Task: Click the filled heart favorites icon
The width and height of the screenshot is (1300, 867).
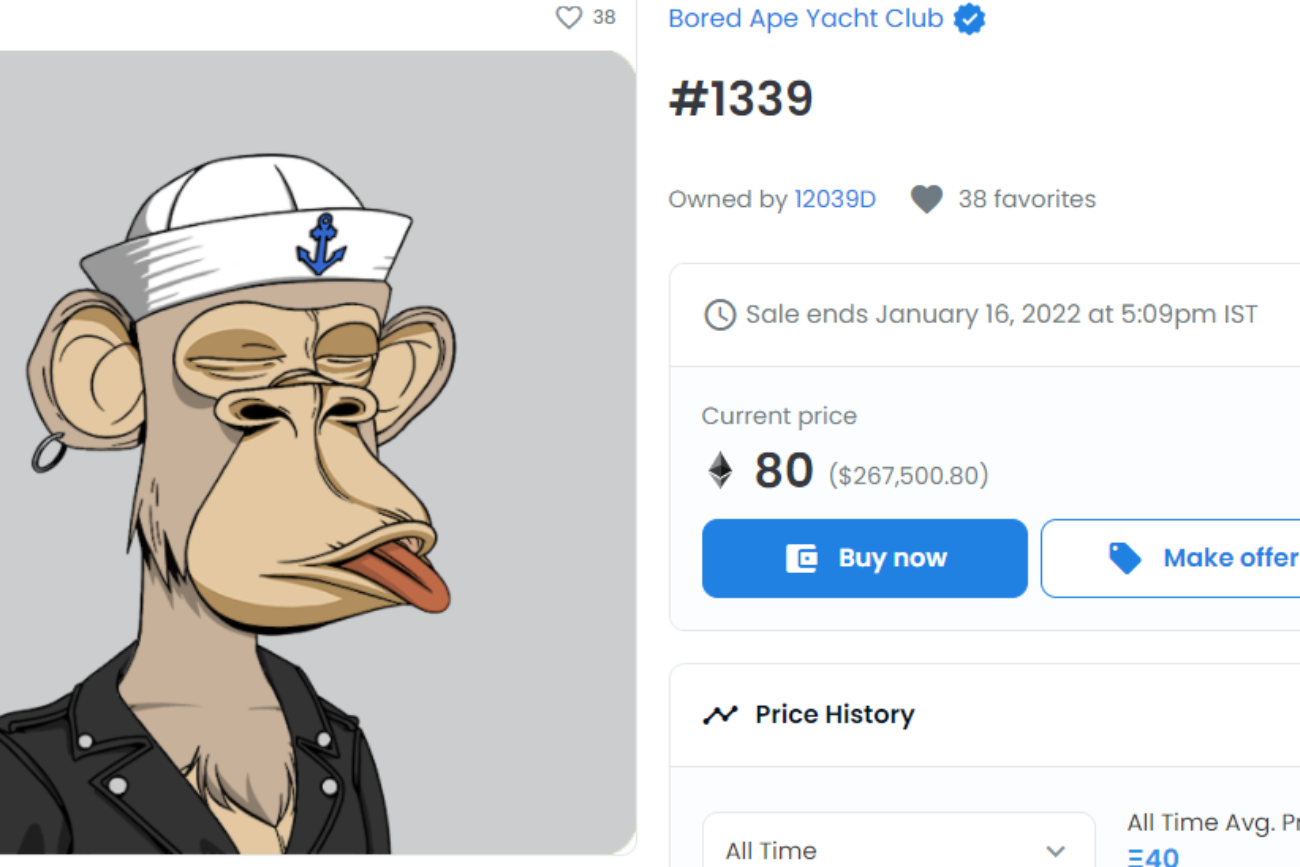Action: click(926, 200)
